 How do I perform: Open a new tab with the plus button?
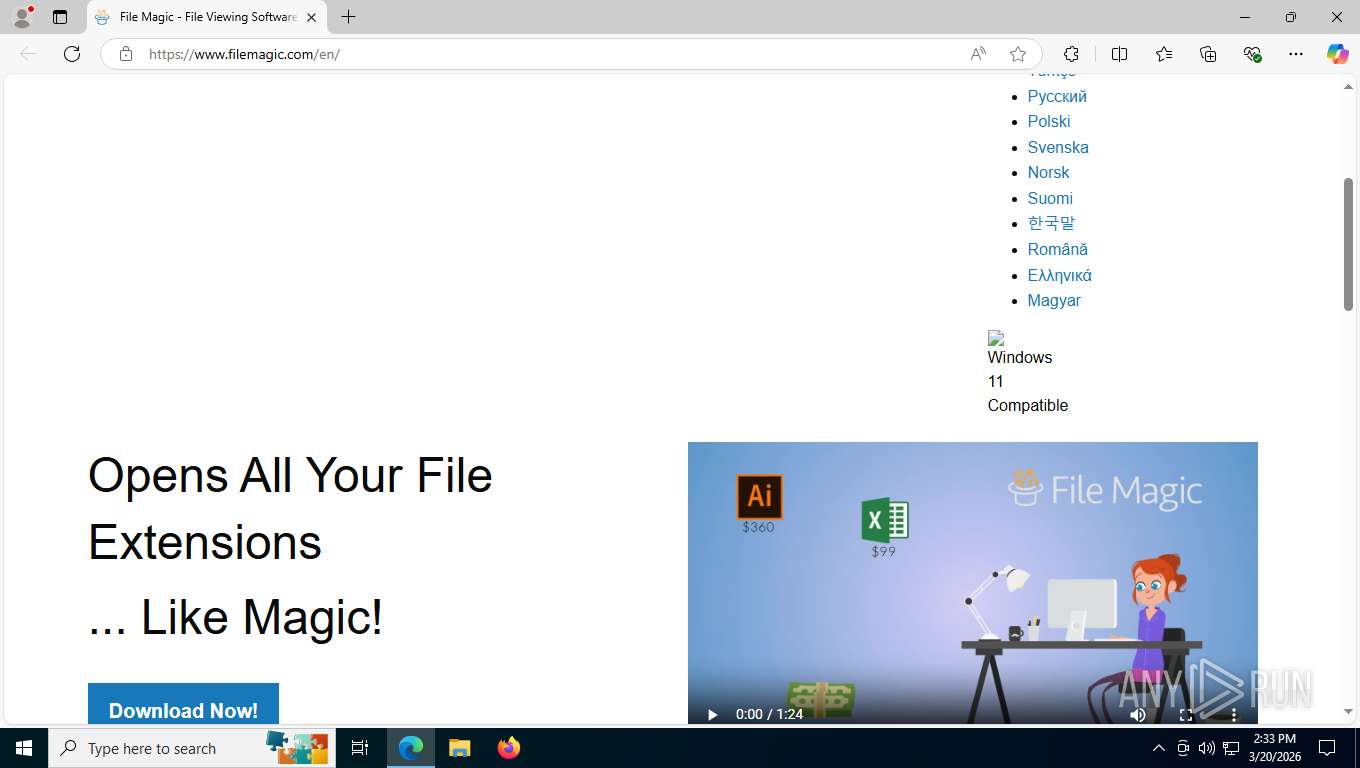click(x=348, y=17)
